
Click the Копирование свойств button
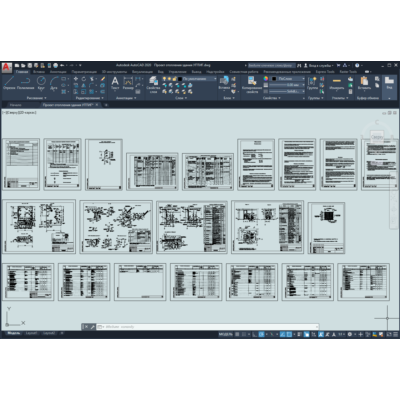252,85
